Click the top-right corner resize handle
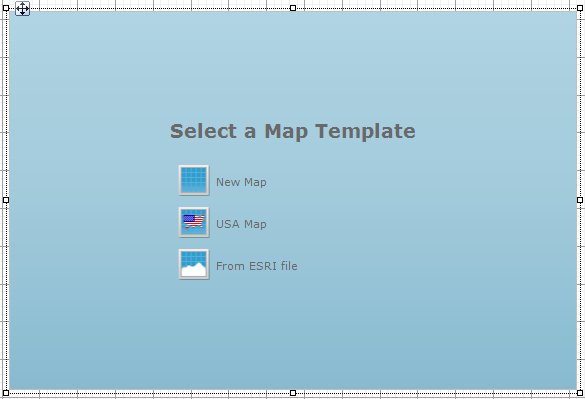The width and height of the screenshot is (585, 399). tap(580, 8)
